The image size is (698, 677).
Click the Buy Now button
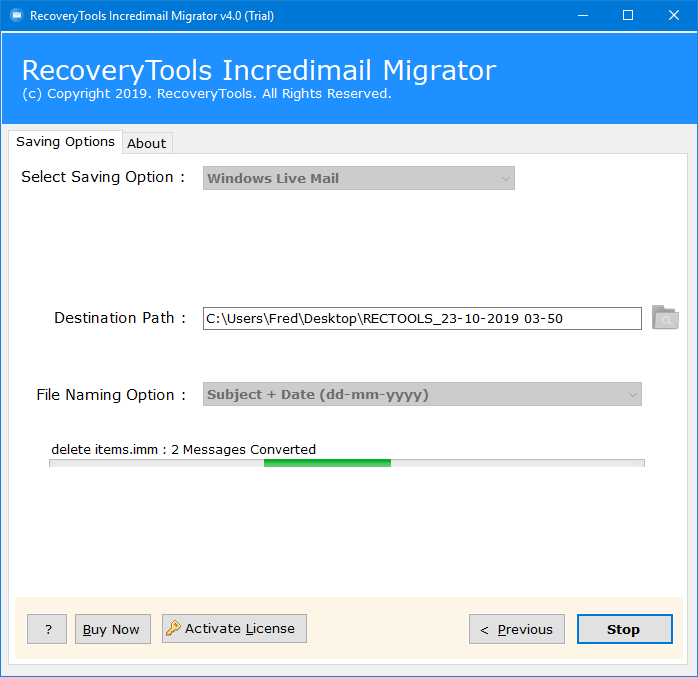click(113, 629)
